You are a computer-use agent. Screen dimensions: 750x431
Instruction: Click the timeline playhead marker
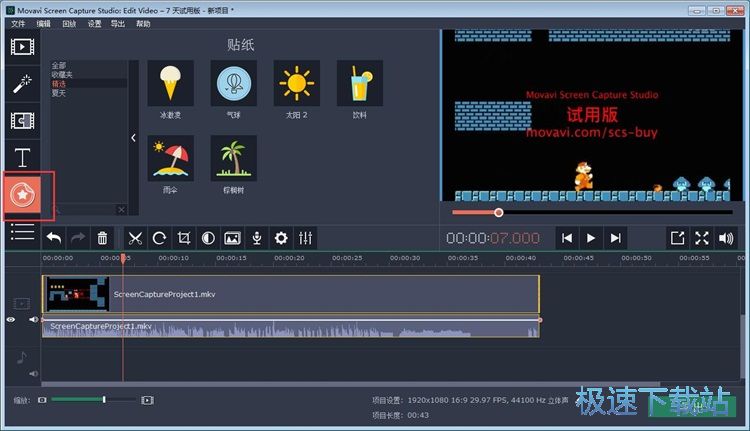123,258
